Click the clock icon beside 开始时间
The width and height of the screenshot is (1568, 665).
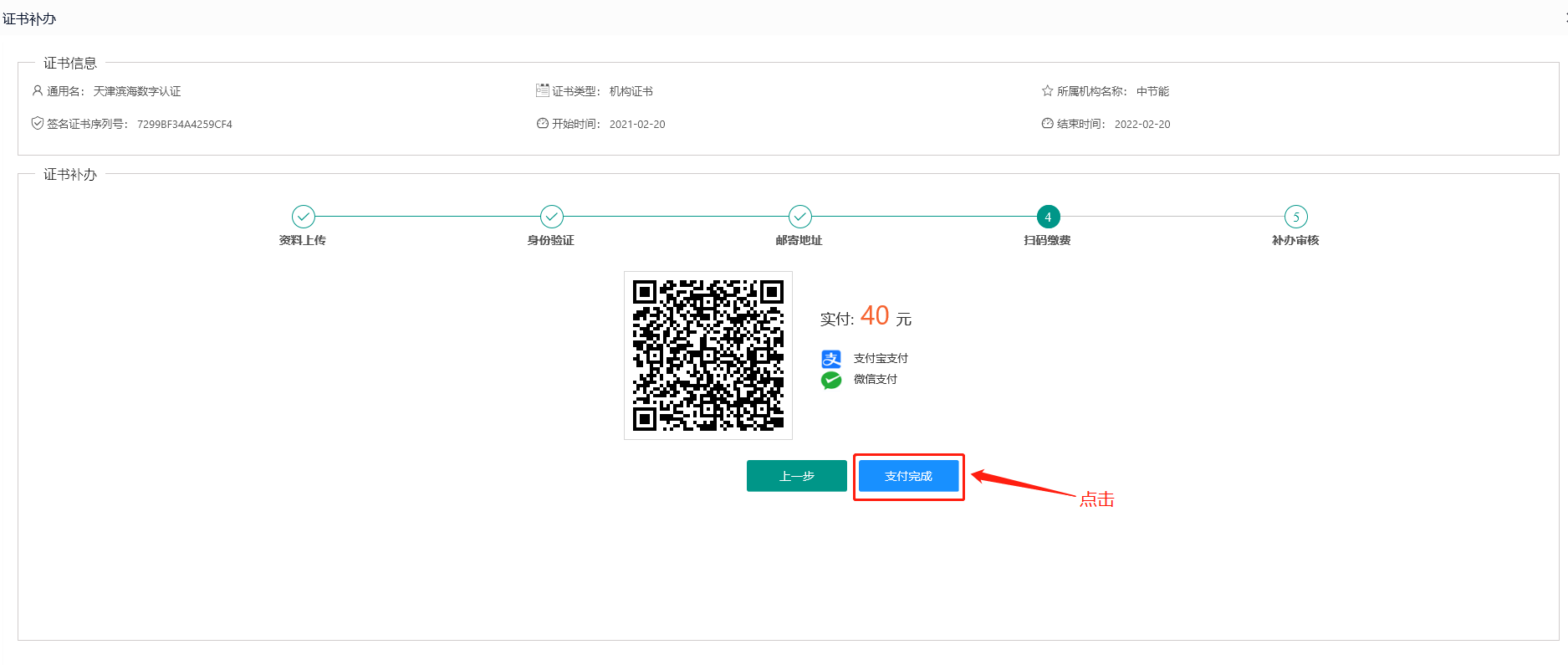[x=542, y=123]
